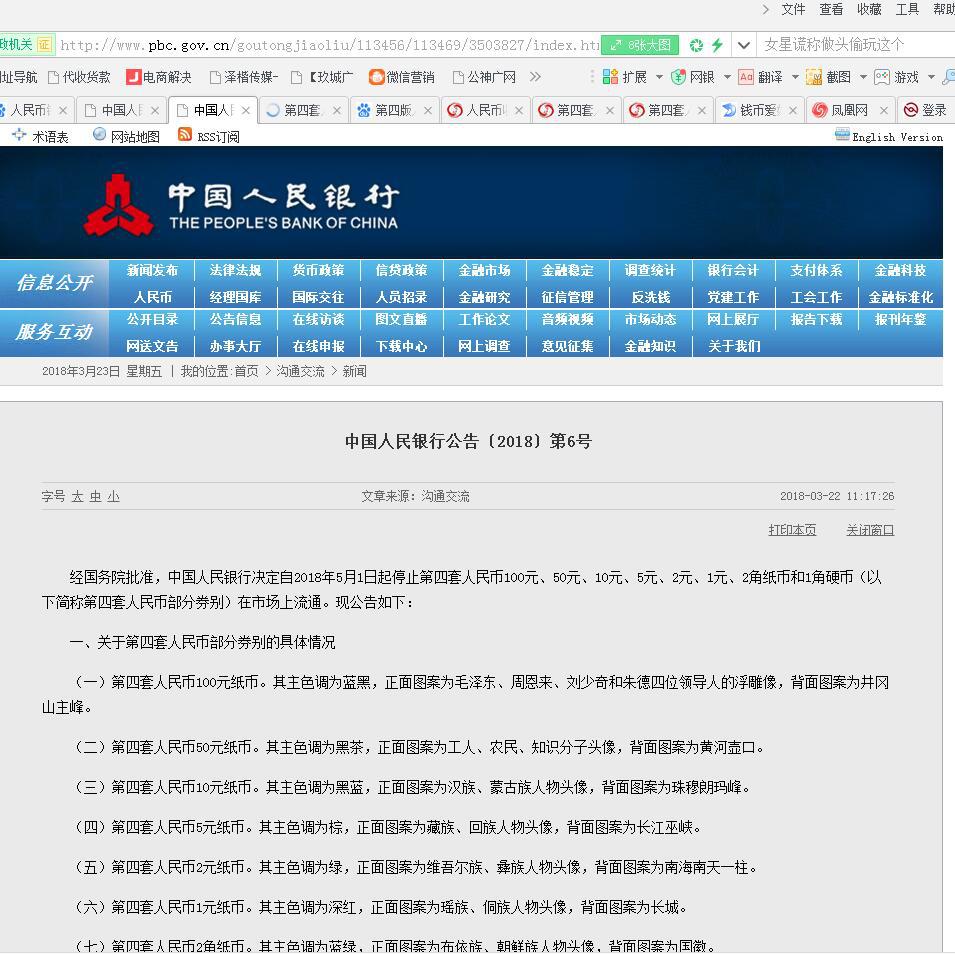Screen dimensions: 955x954
Task: Open the 翻译 dropdown arrow
Action: (795, 77)
